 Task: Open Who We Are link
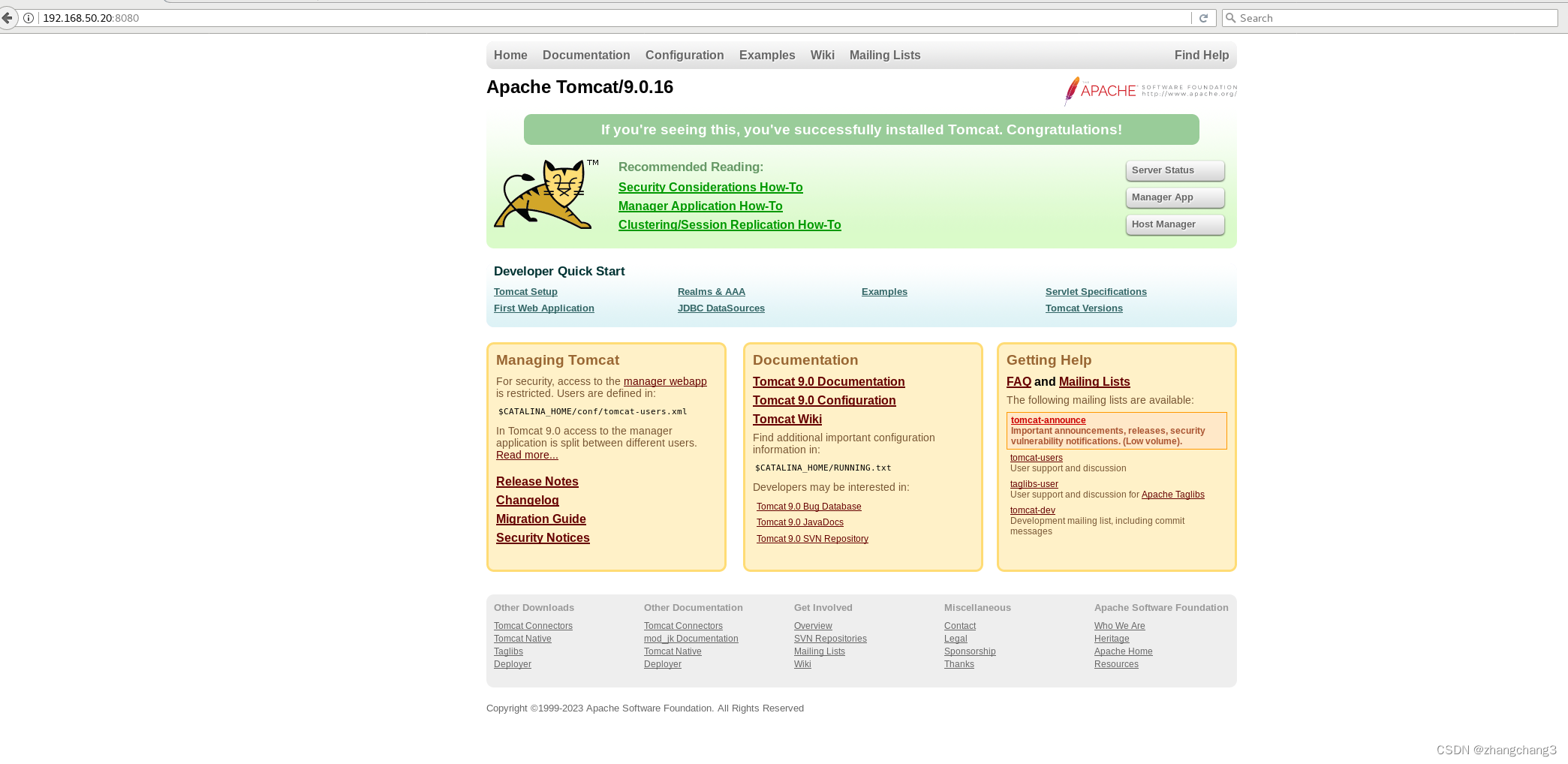pos(1120,626)
